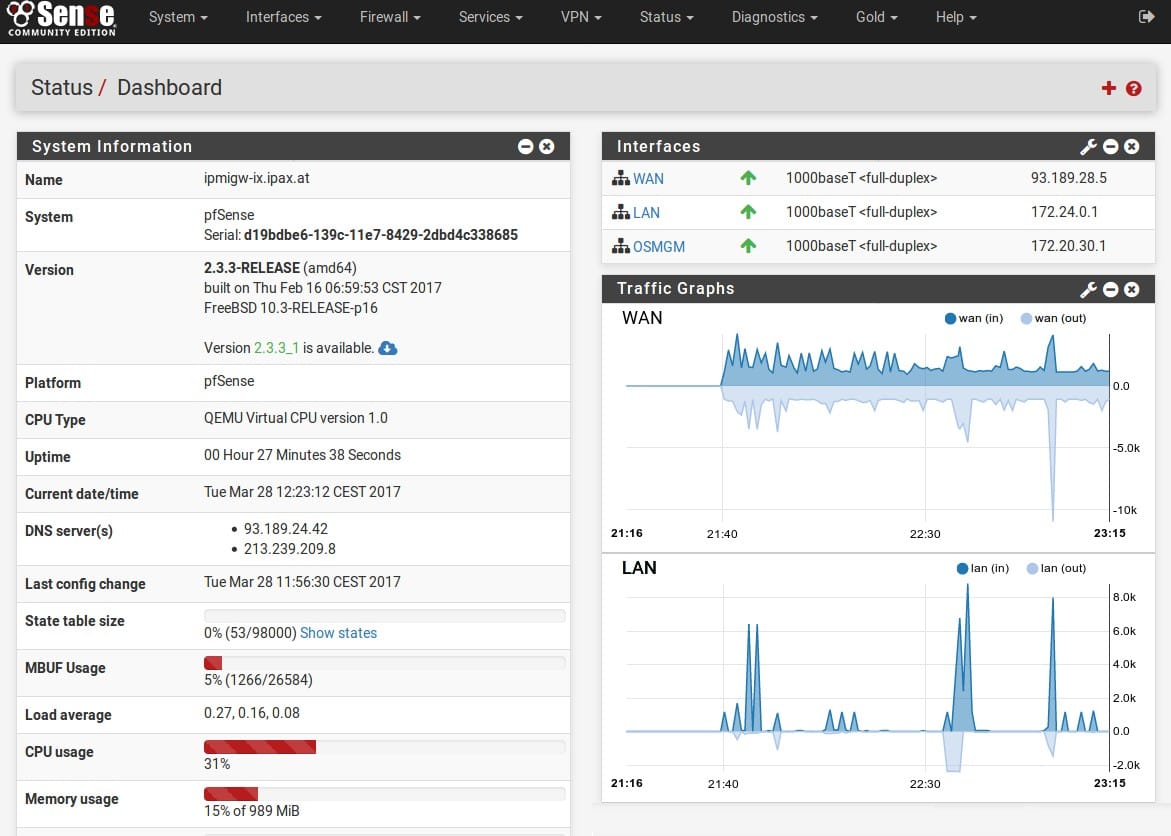
Task: Click the WAN network interface icon
Action: click(x=621, y=179)
